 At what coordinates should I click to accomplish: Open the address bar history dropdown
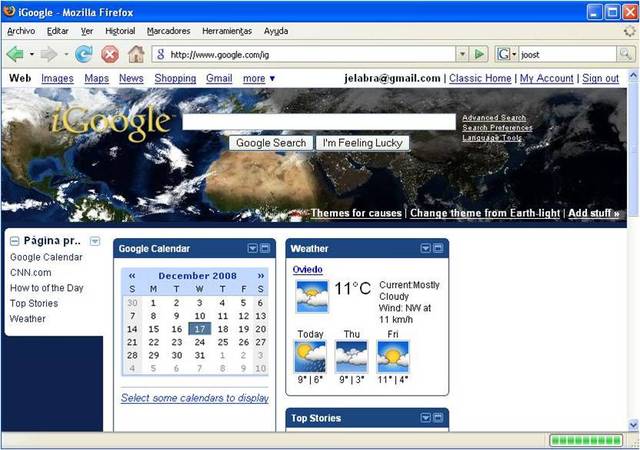(x=462, y=54)
